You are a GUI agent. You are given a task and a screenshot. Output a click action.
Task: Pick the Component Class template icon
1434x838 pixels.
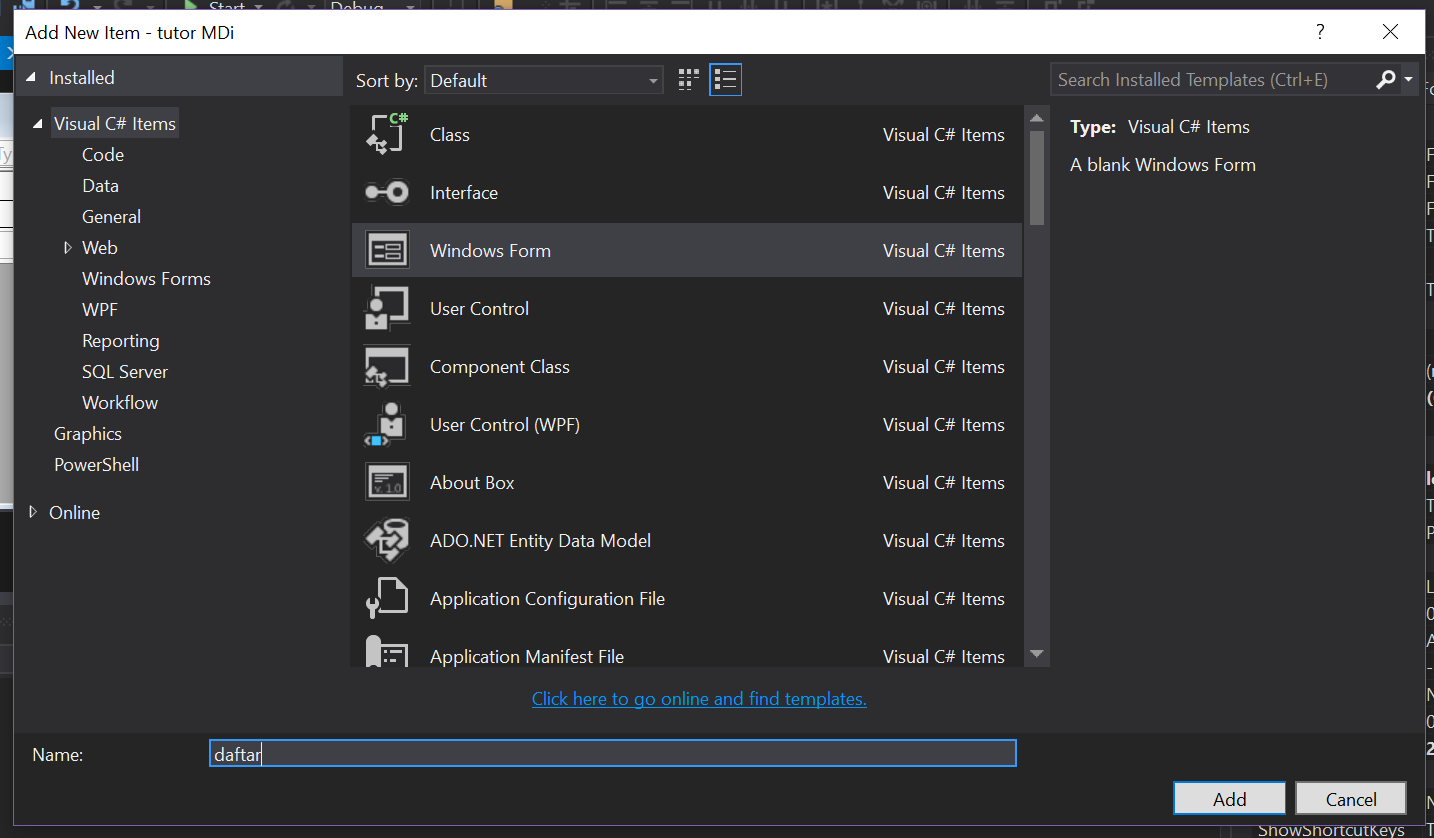pyautogui.click(x=387, y=366)
